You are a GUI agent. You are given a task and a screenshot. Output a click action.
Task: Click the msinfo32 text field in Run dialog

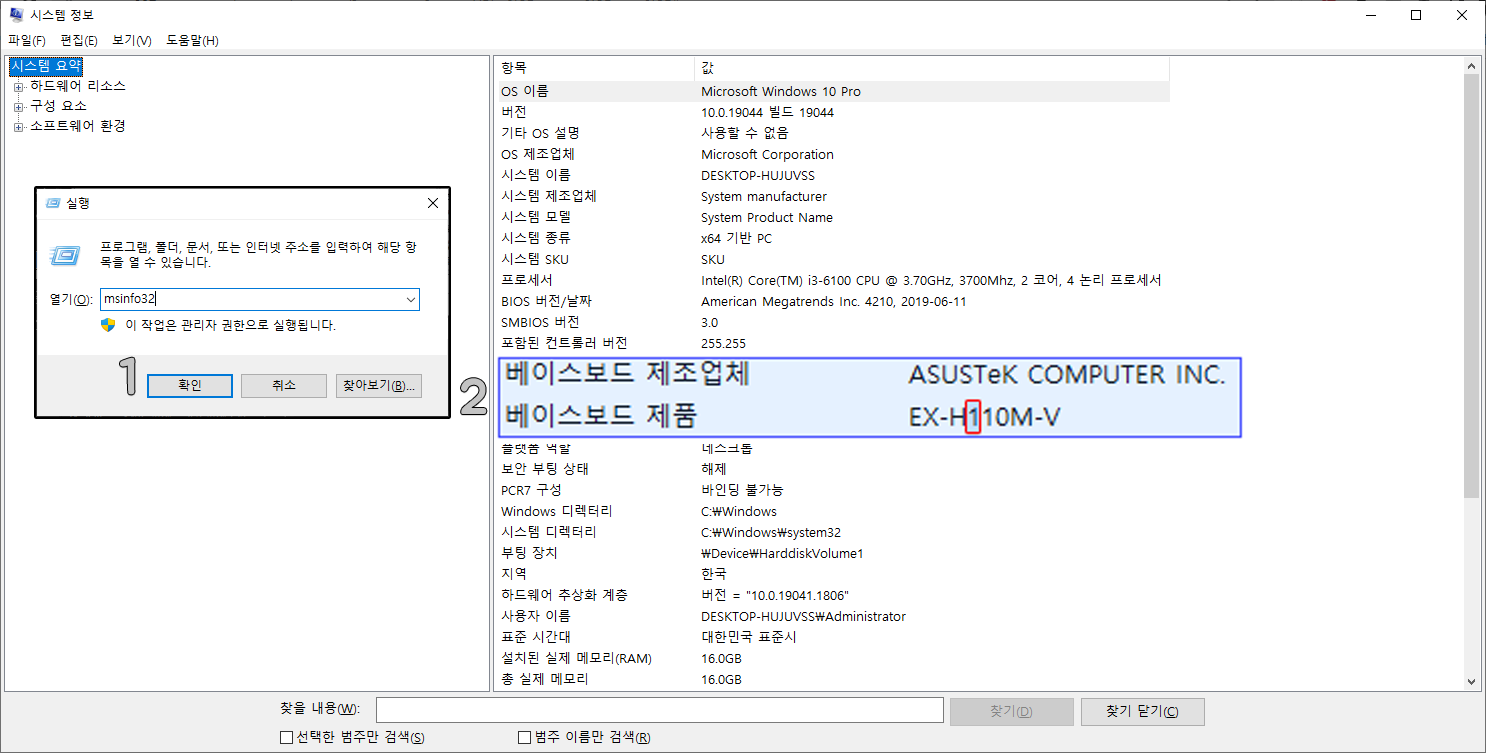[251, 299]
